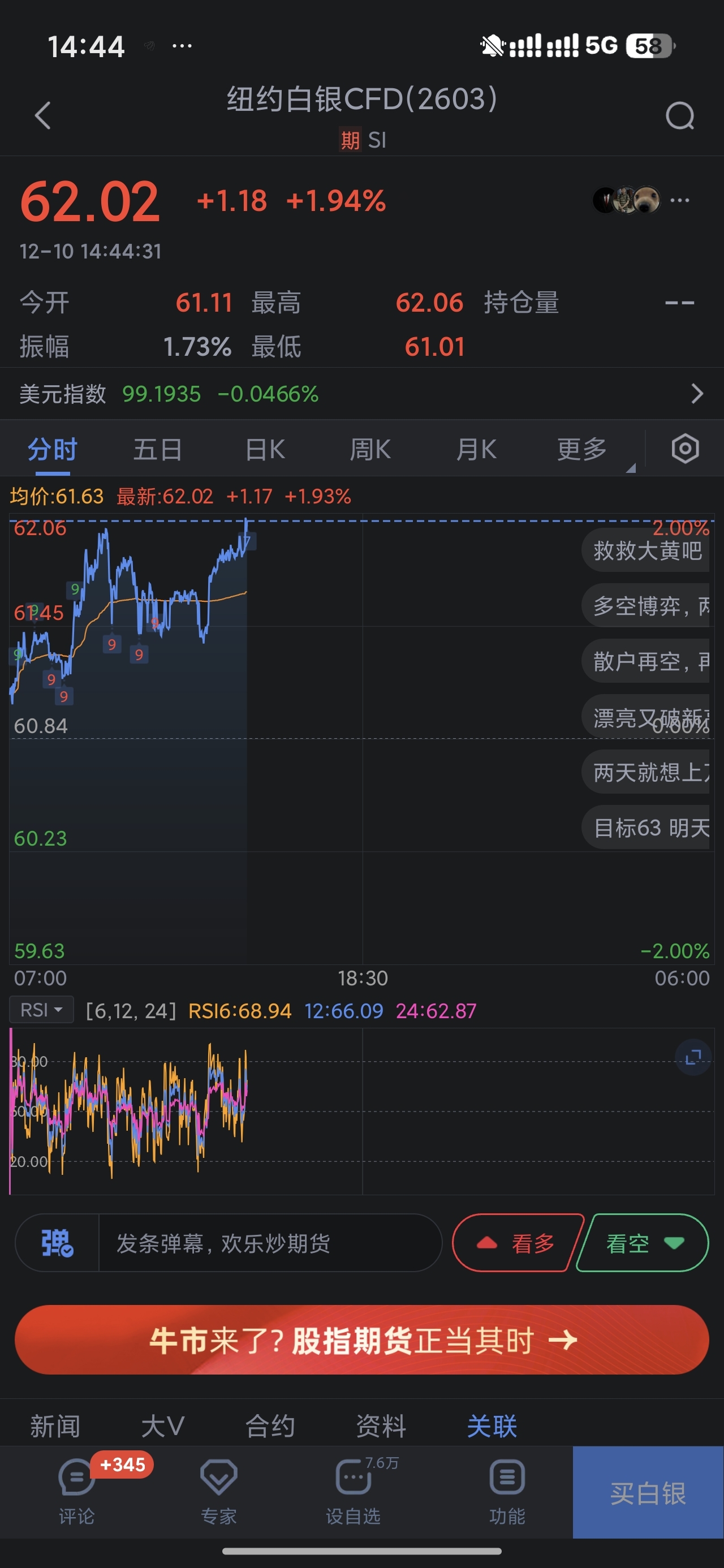Tap the 今开 61.11 value
The image size is (724, 1568).
[204, 303]
